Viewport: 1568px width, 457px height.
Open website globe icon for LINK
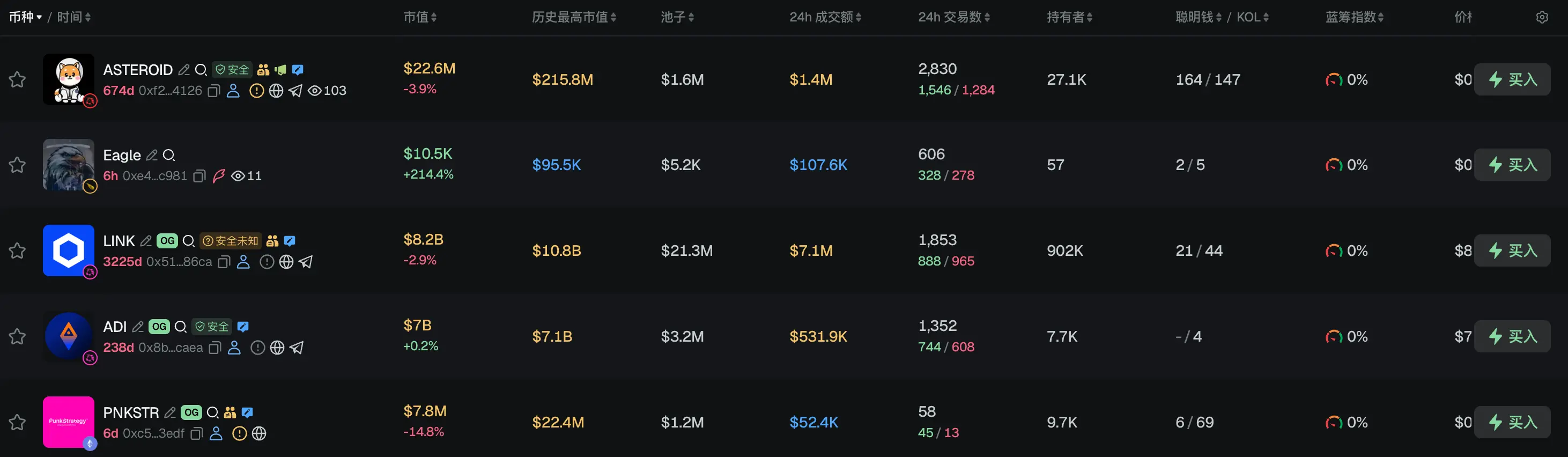point(286,262)
